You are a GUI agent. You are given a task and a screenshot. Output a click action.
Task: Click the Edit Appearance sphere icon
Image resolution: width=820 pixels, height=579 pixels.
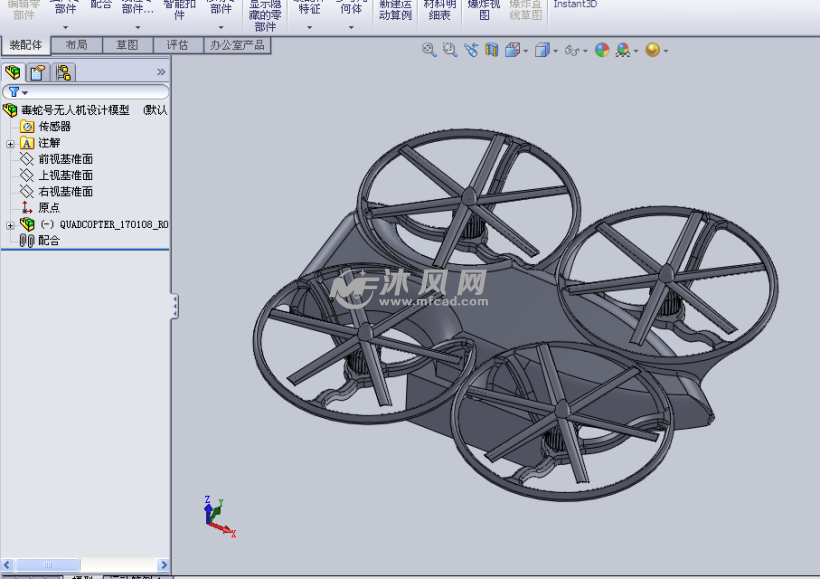point(601,48)
